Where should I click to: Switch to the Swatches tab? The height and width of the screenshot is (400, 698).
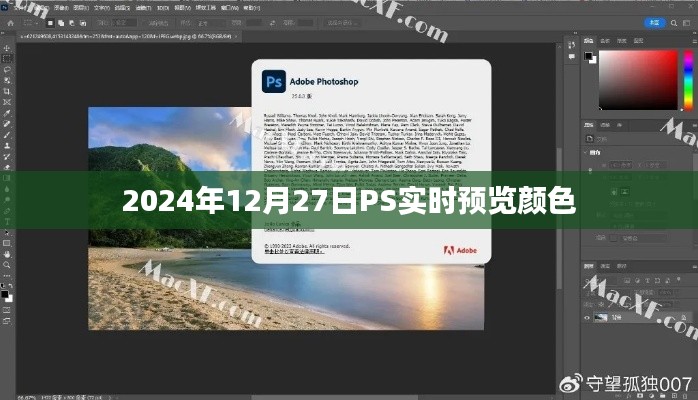[605, 40]
